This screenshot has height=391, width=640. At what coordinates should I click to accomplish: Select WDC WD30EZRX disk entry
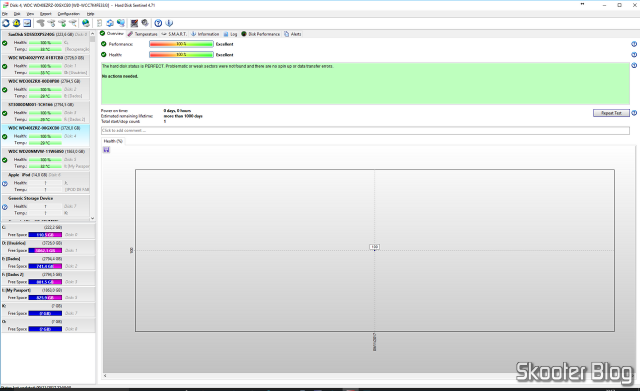[45, 89]
